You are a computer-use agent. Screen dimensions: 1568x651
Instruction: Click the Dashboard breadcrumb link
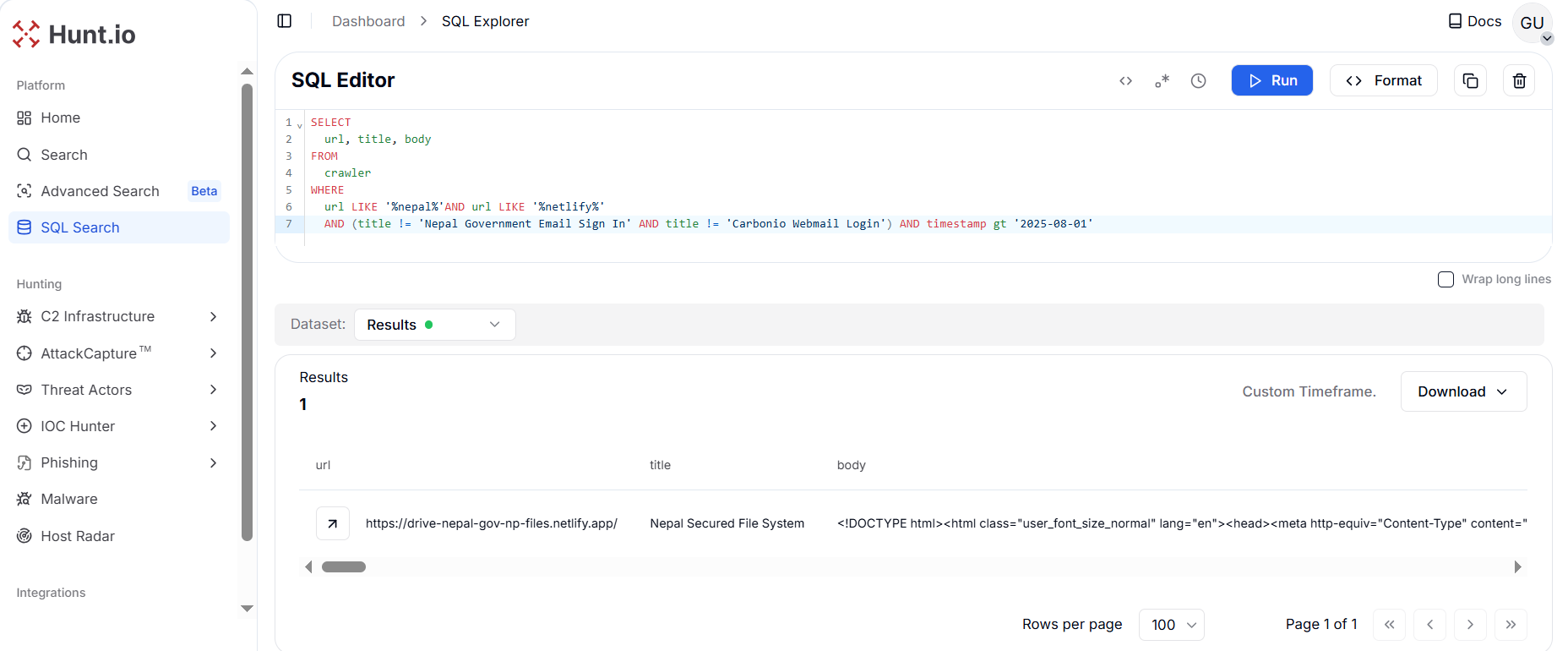(x=368, y=21)
